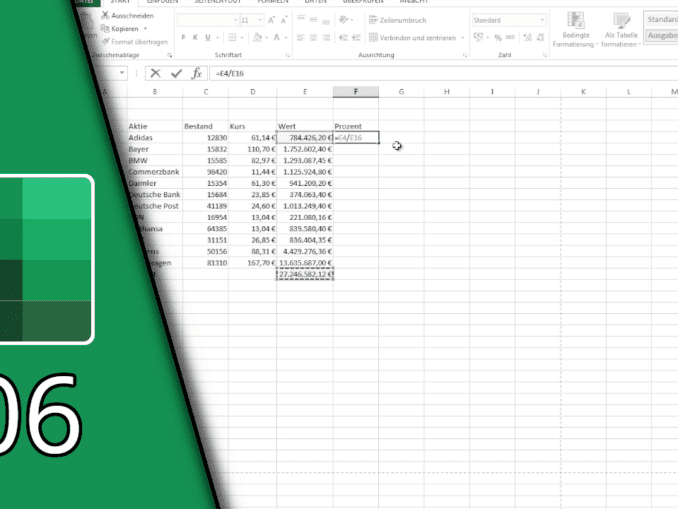The width and height of the screenshot is (678, 509).
Task: Align cell content to the bottom
Action: click(326, 20)
